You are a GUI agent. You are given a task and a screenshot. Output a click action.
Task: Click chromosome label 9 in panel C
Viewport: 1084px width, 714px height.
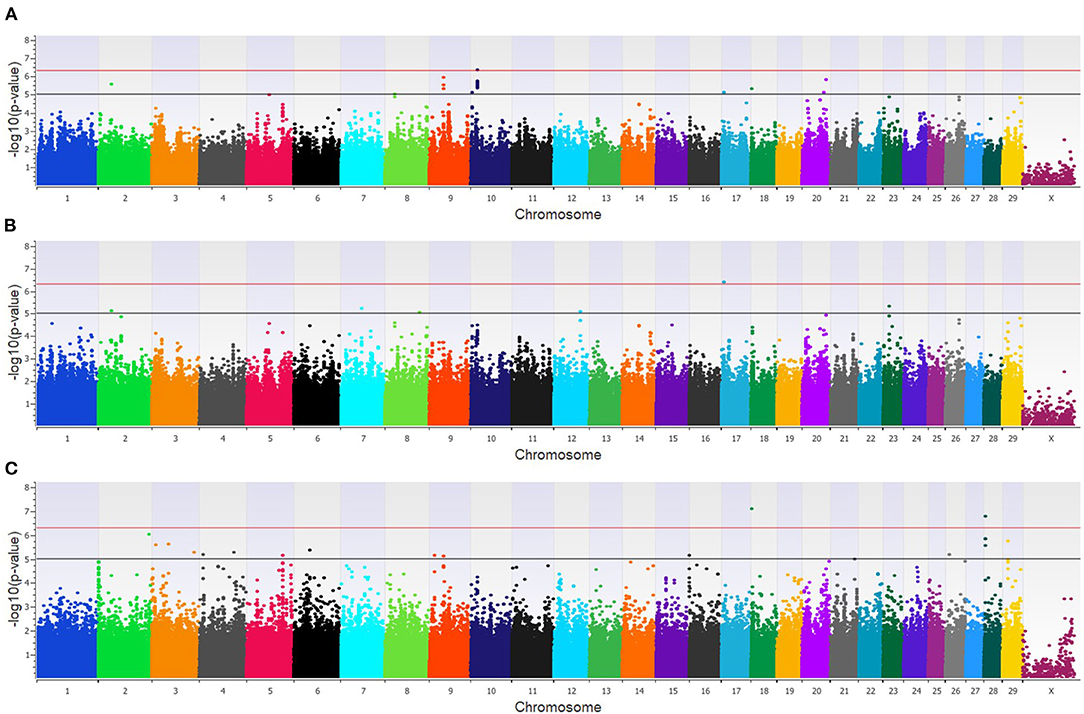[450, 690]
